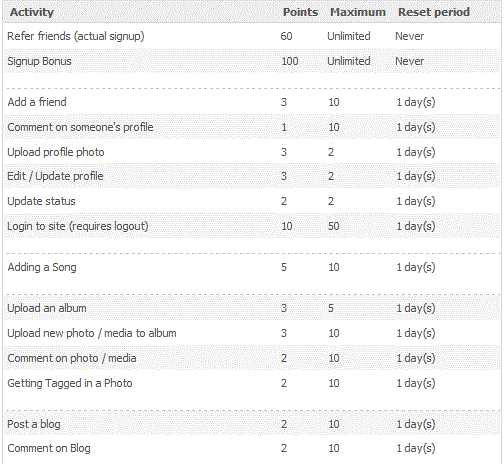The width and height of the screenshot is (504, 464).
Task: Select Comment on someone's profile row
Action: (x=252, y=127)
